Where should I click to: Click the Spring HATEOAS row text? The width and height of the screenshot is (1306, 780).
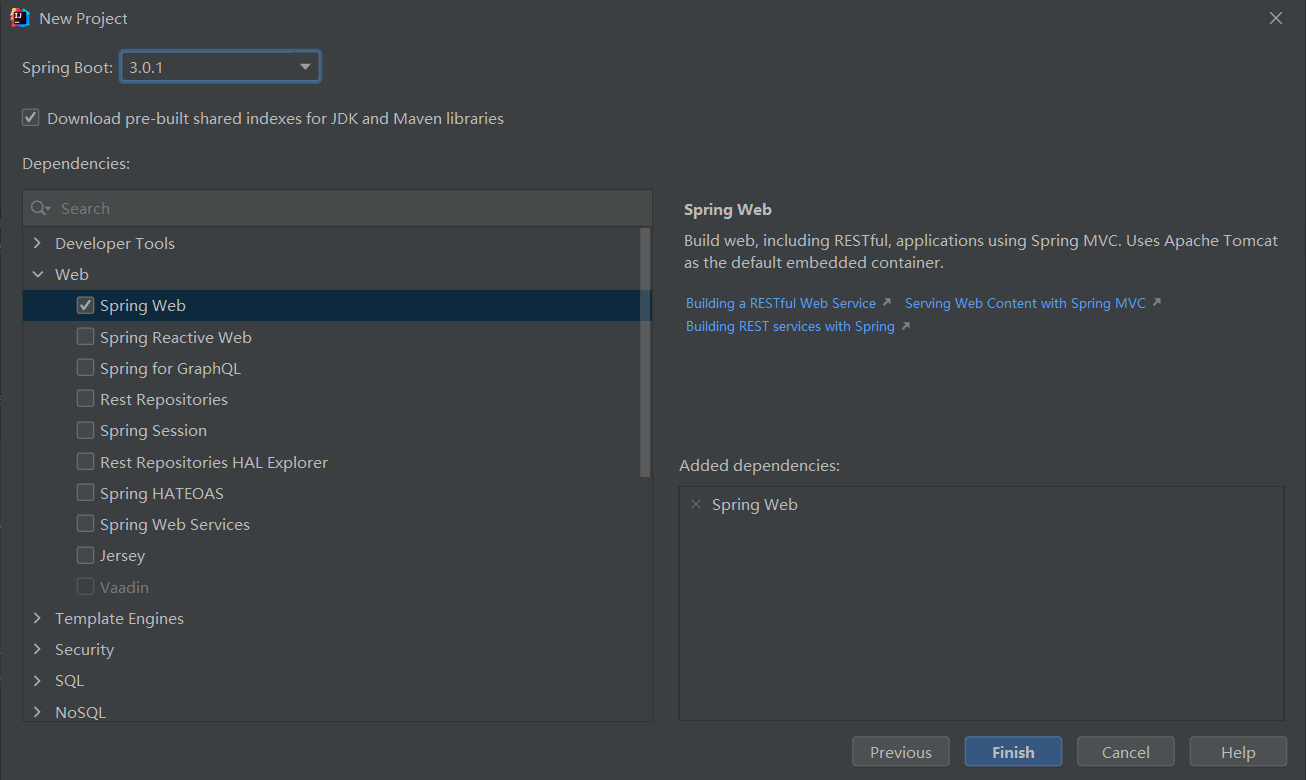pyautogui.click(x=162, y=493)
